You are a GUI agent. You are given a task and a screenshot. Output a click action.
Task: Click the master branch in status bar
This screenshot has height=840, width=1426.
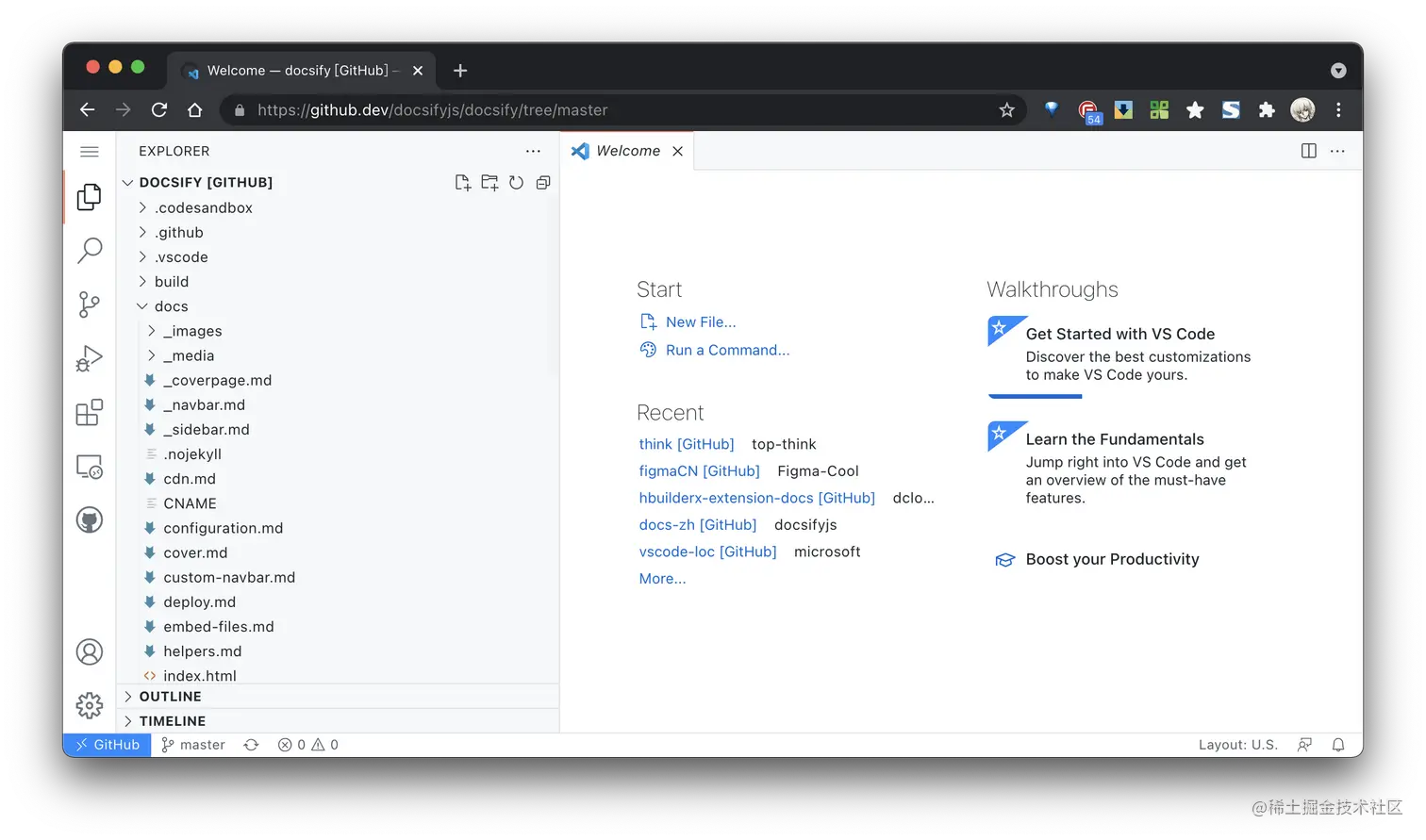click(x=193, y=745)
